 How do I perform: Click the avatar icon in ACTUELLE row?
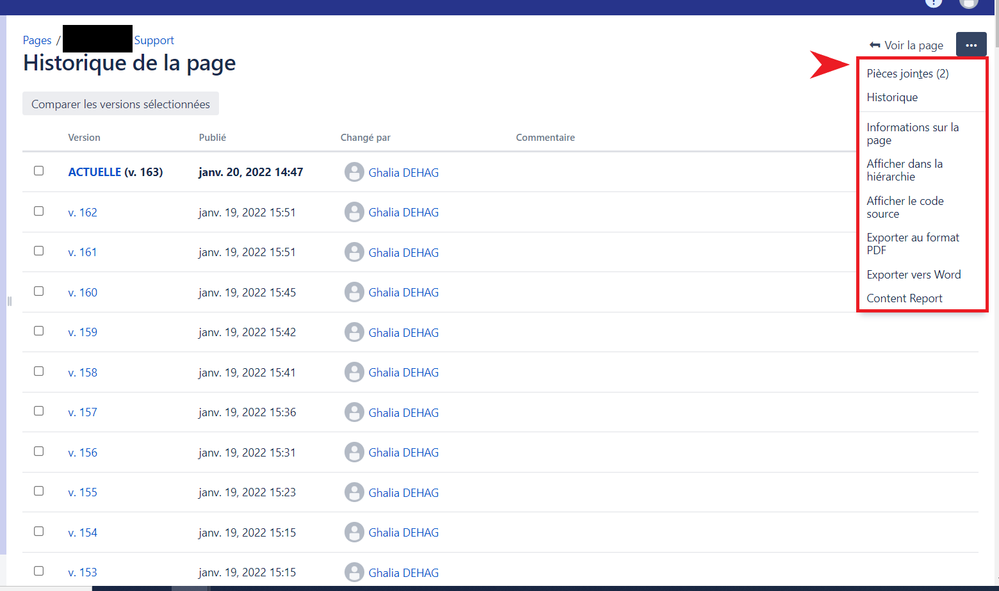tap(354, 172)
